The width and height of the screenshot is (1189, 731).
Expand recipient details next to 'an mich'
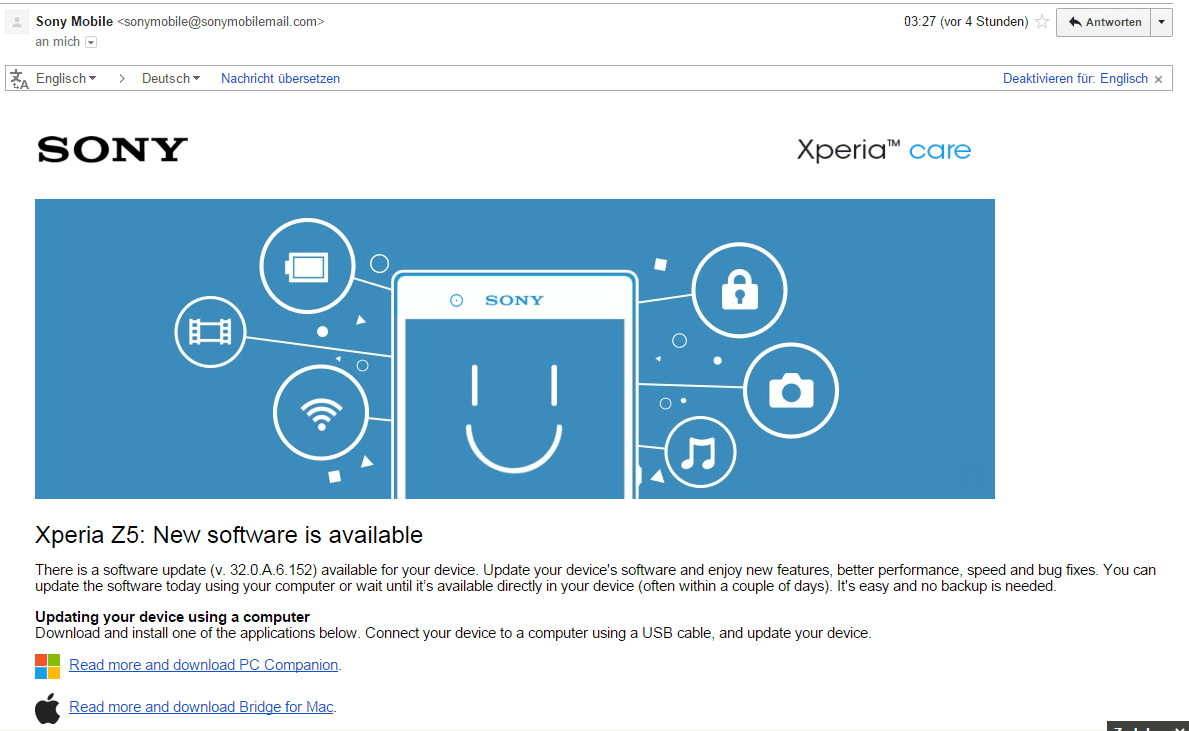coord(91,42)
